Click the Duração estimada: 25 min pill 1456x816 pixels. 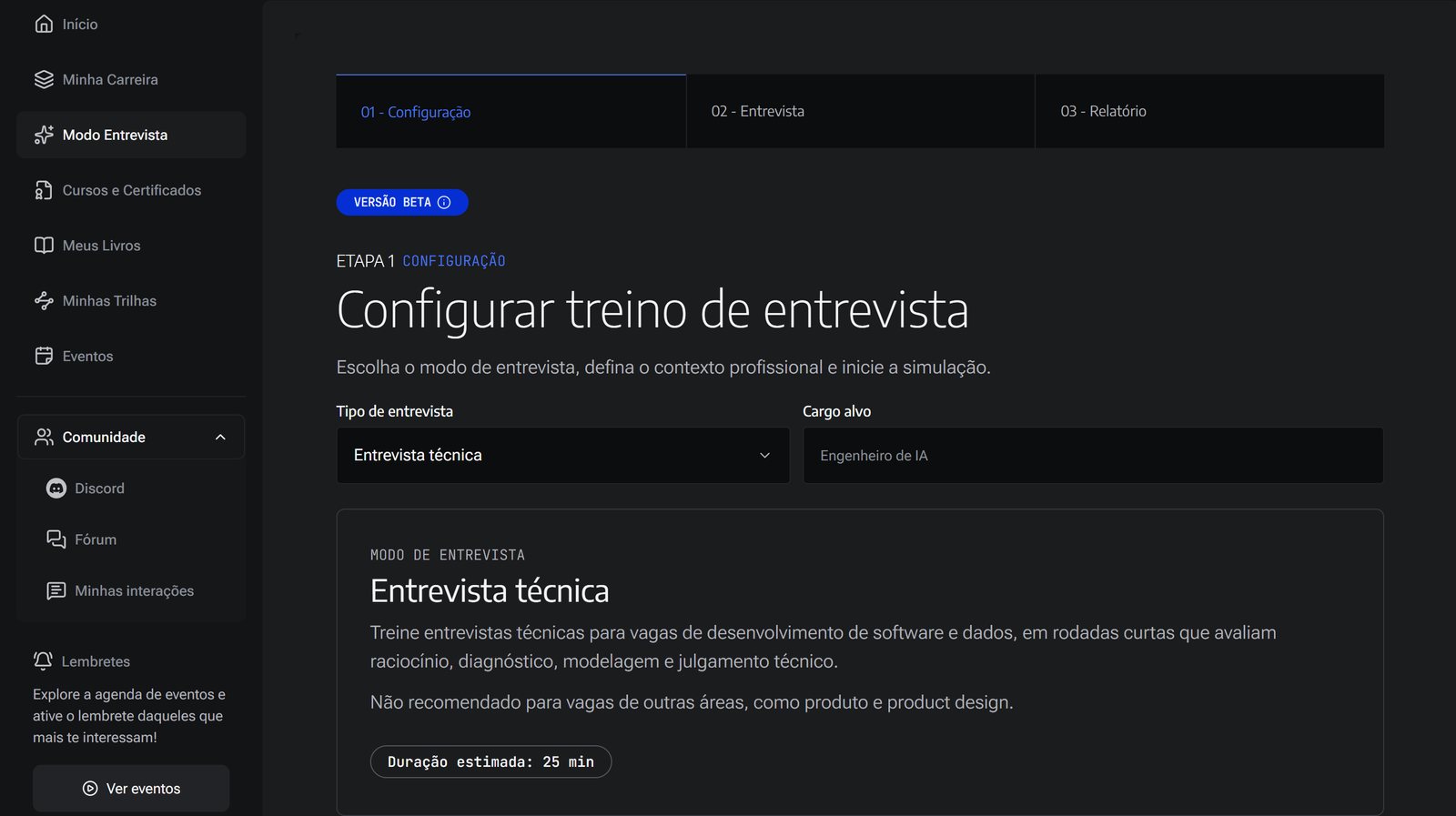coord(490,761)
